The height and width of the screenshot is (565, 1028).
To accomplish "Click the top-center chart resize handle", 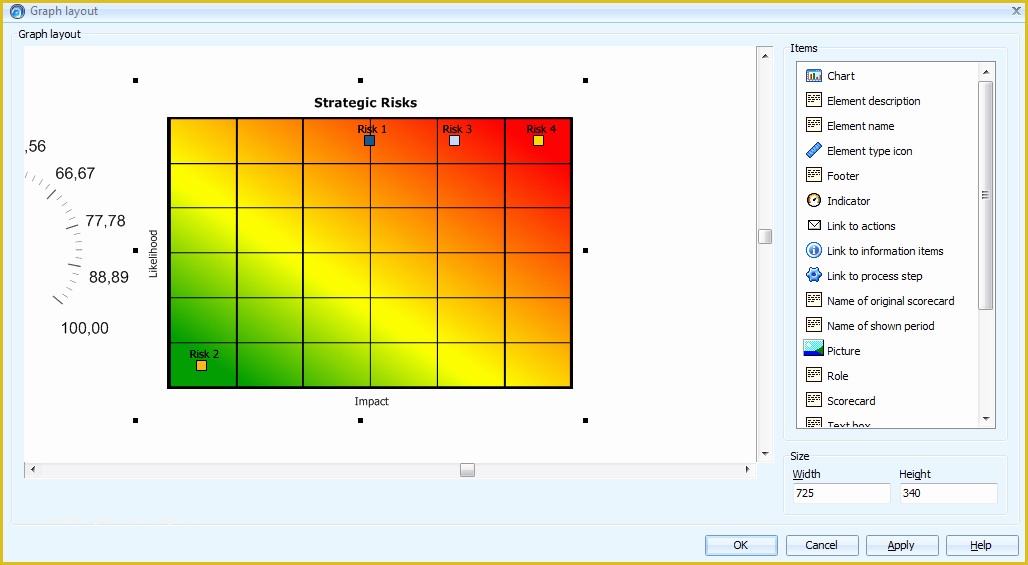I will (x=360, y=80).
